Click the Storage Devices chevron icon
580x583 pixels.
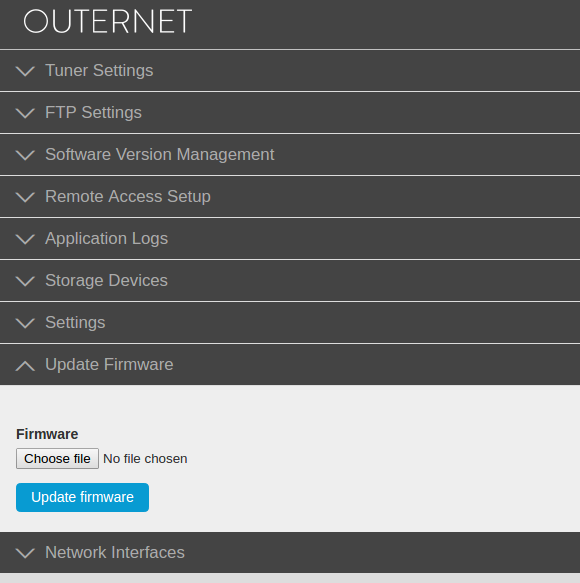(x=25, y=281)
